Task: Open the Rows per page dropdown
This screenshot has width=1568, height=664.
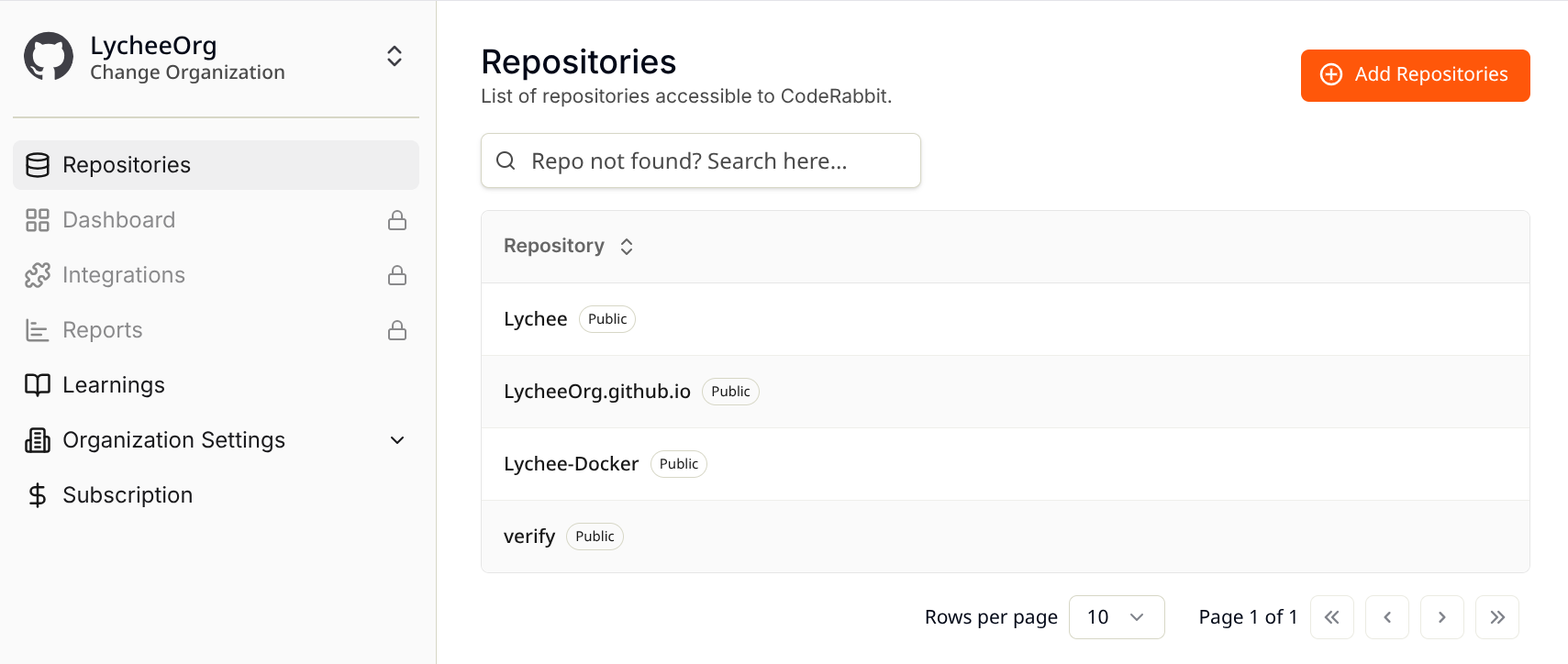Action: click(x=1117, y=617)
